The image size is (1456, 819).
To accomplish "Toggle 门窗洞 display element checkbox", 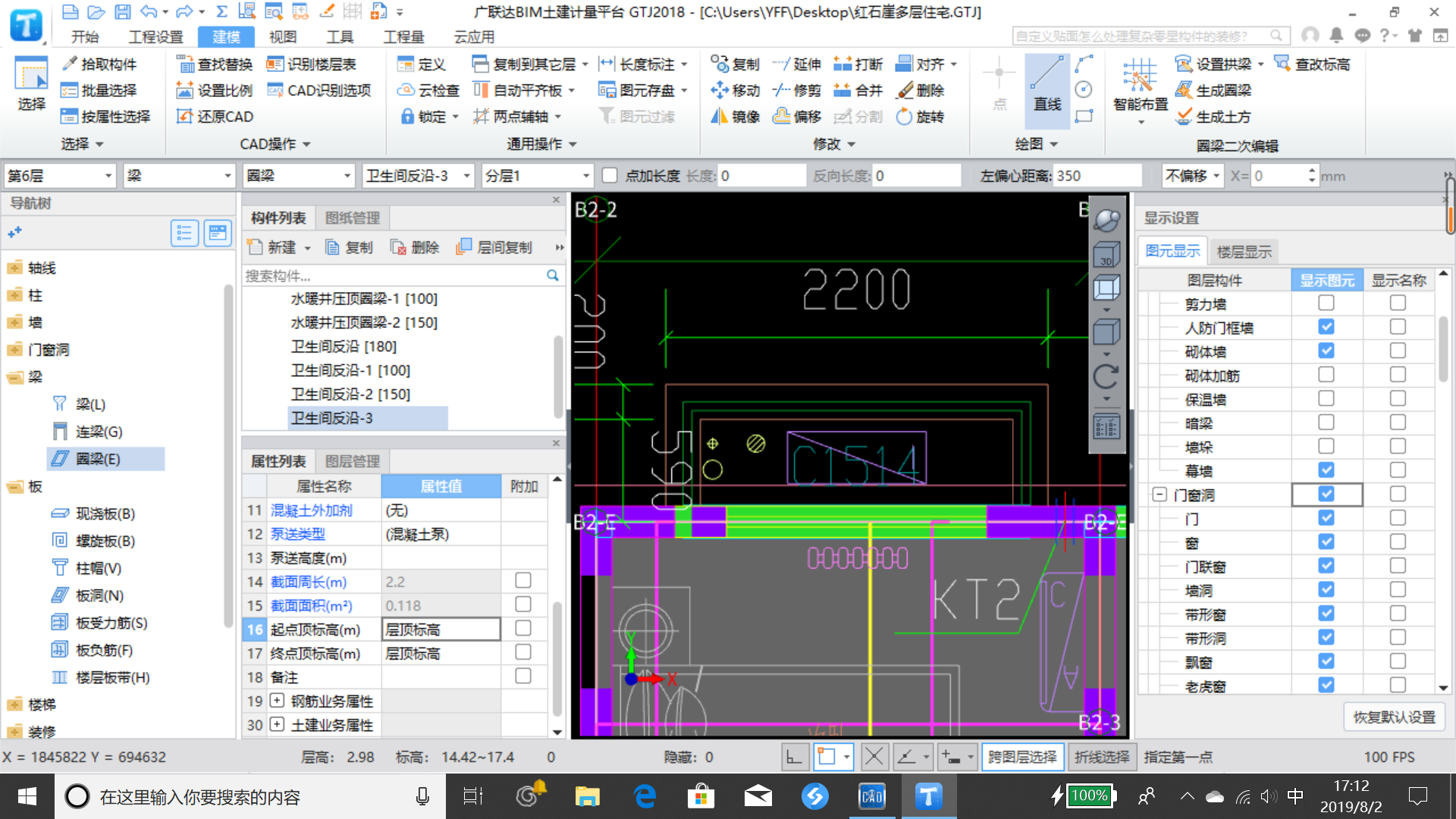I will [x=1326, y=494].
